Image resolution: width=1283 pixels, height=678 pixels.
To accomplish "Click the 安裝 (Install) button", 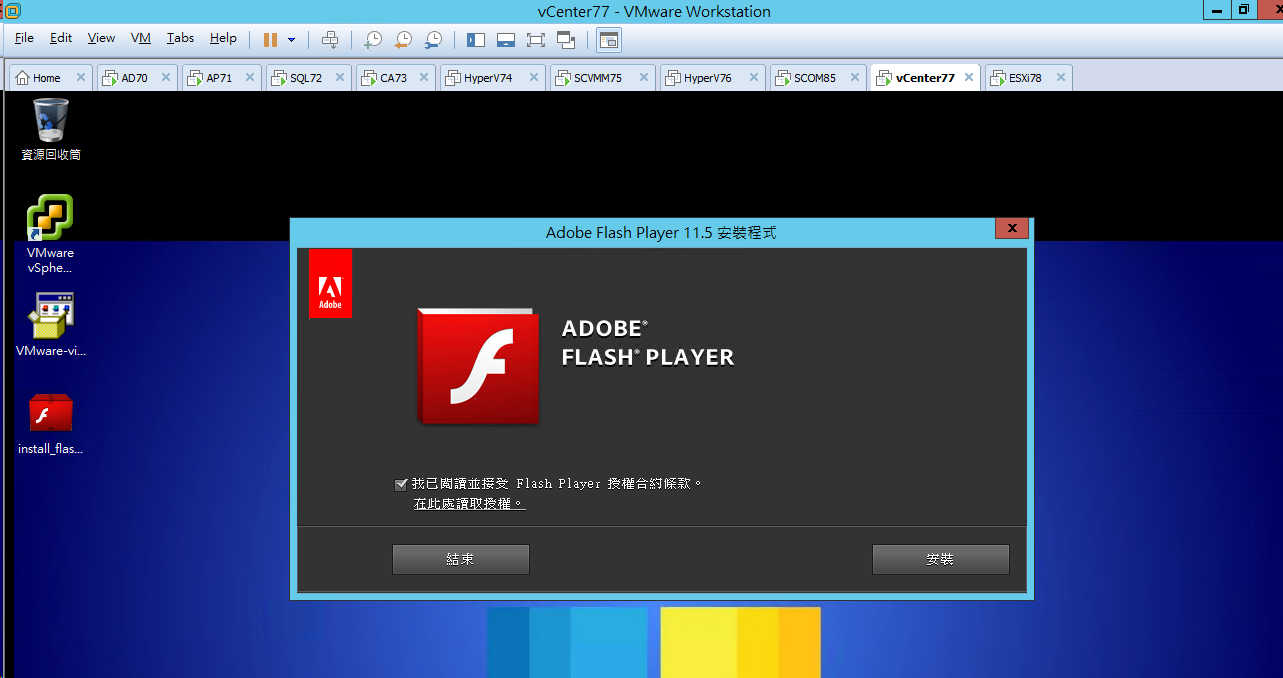I will click(940, 559).
